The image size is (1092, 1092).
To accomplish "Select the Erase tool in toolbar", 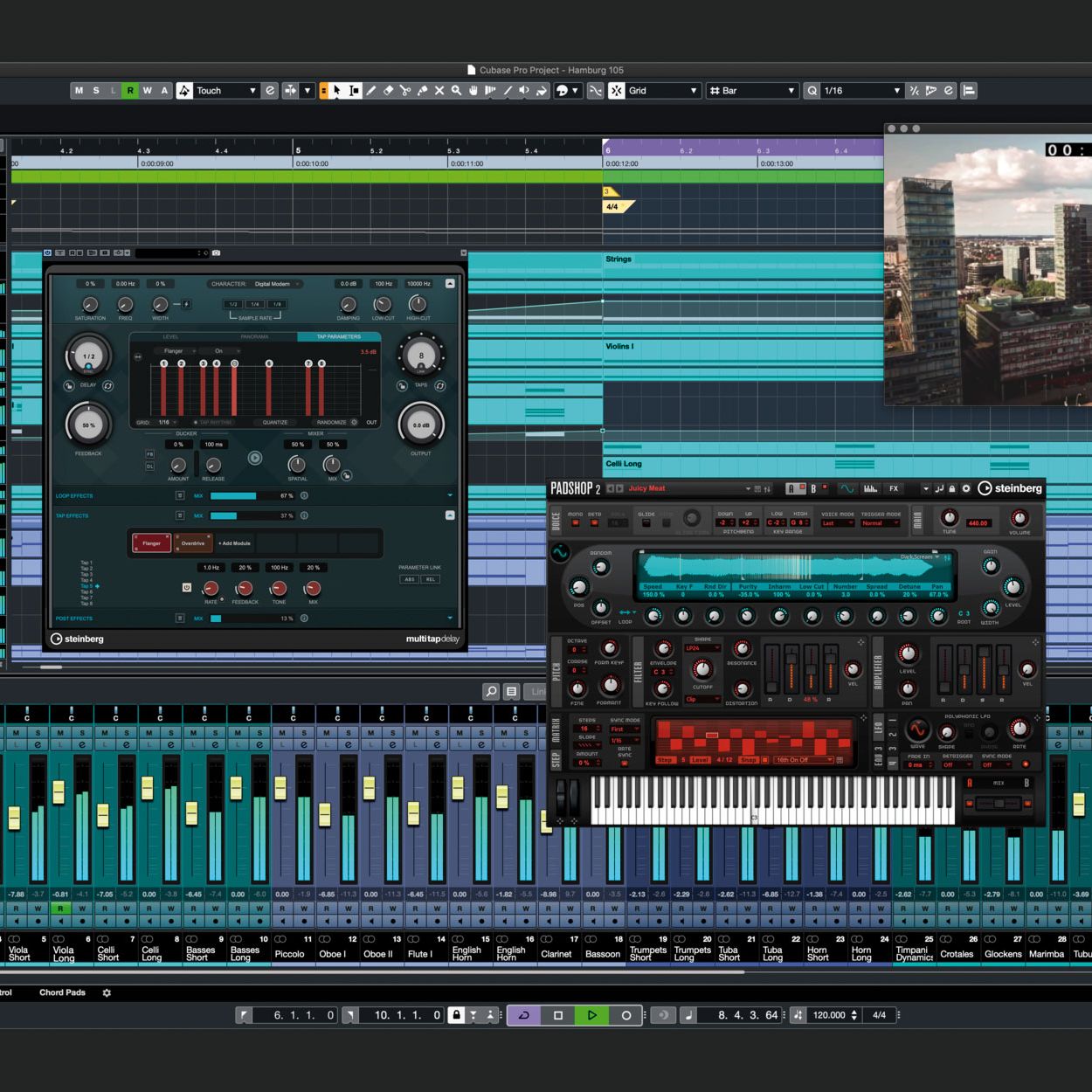I will [x=389, y=91].
